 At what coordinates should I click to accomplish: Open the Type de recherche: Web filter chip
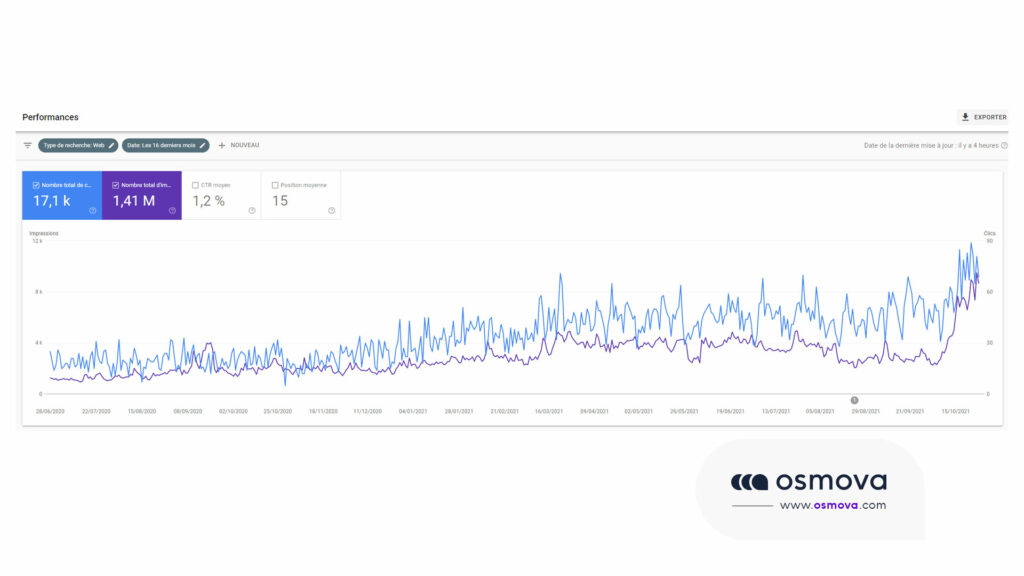[x=76, y=145]
